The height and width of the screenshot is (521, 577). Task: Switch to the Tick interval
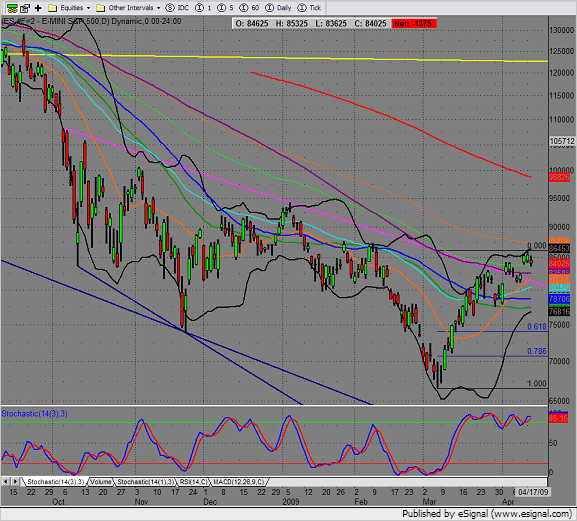pos(309,8)
